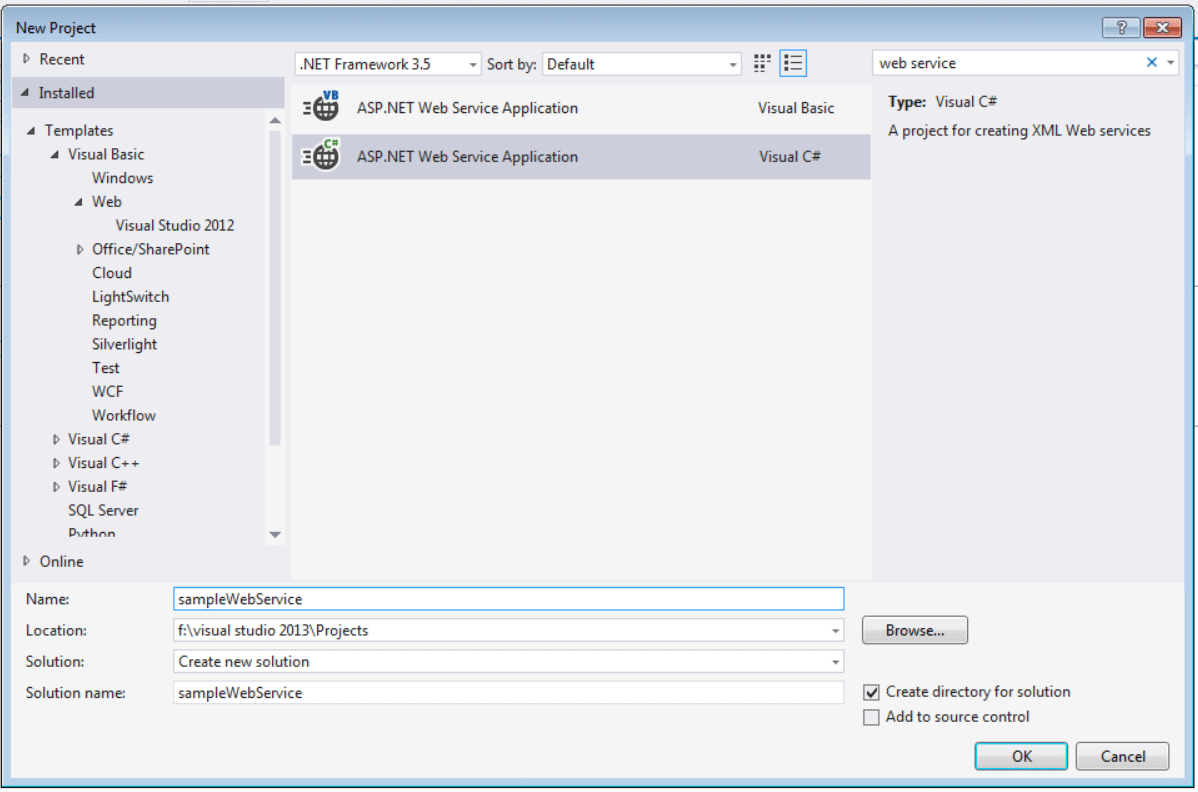The image size is (1198, 792).
Task: Collapse the Web tree node arrow
Action: [79, 202]
